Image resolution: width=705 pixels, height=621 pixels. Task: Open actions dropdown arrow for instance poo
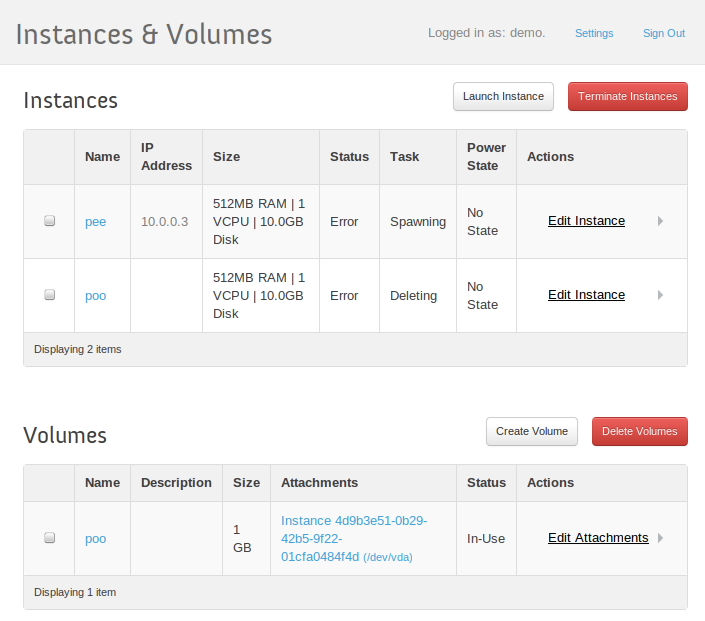coord(660,295)
